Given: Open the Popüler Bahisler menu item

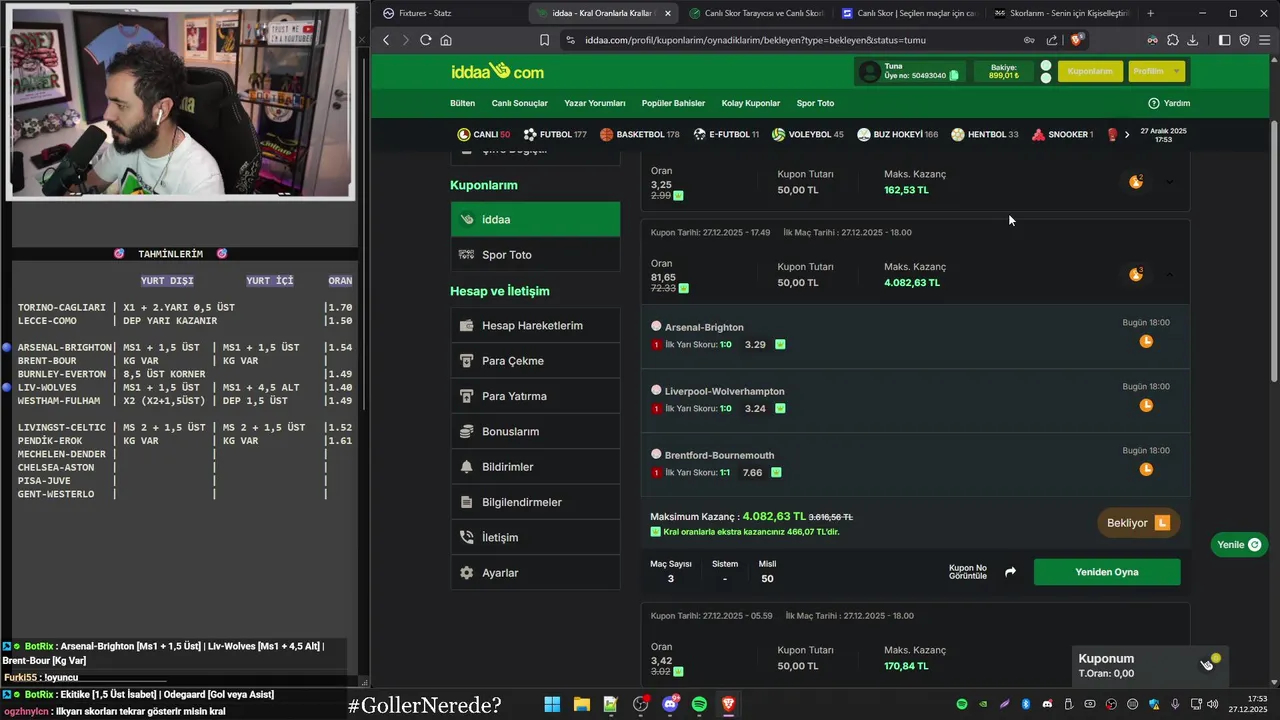Looking at the screenshot, I should tap(673, 103).
